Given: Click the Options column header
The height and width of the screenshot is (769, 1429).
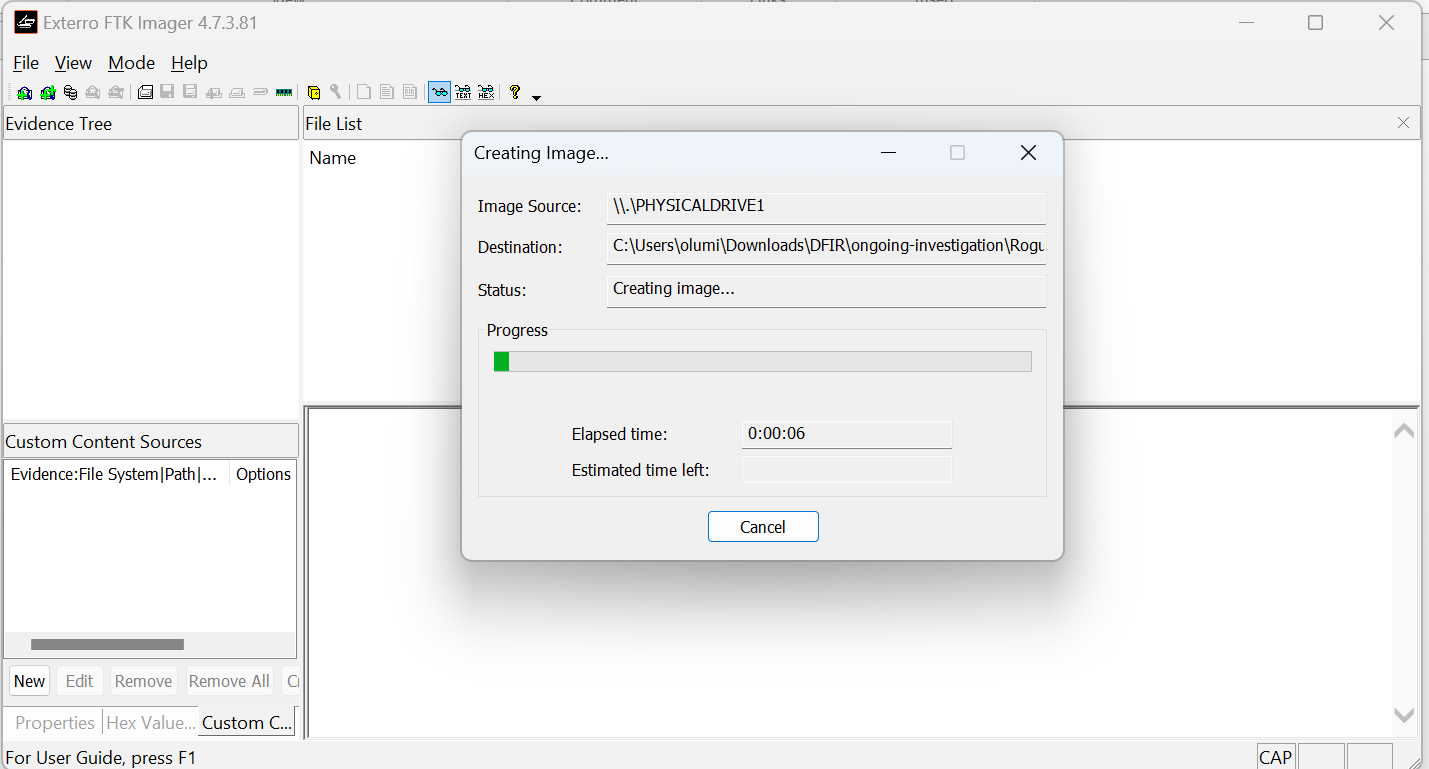Looking at the screenshot, I should (263, 474).
